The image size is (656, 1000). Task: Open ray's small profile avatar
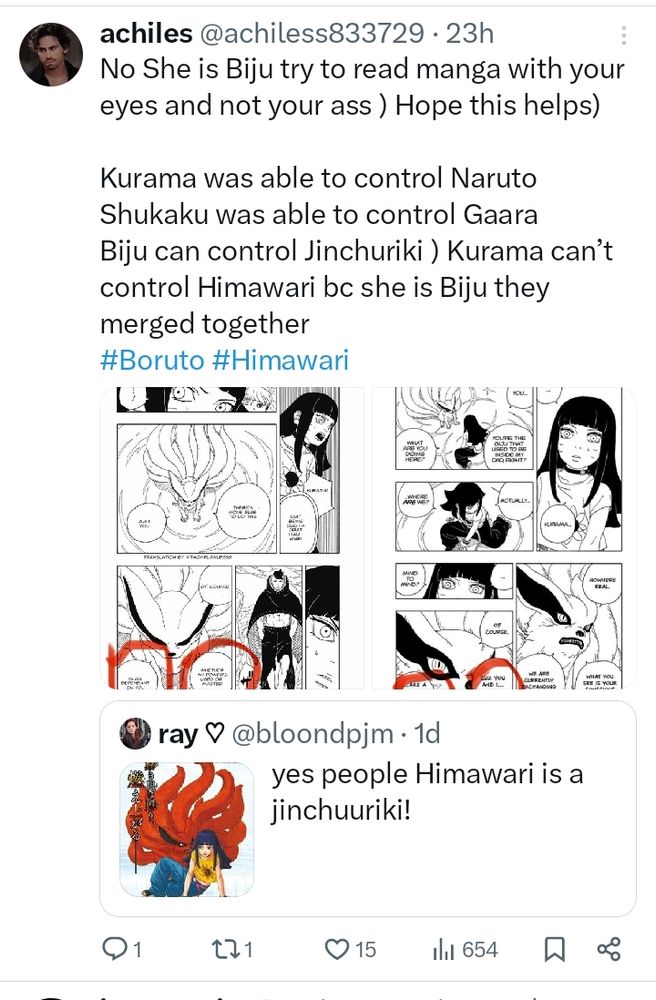pos(135,734)
